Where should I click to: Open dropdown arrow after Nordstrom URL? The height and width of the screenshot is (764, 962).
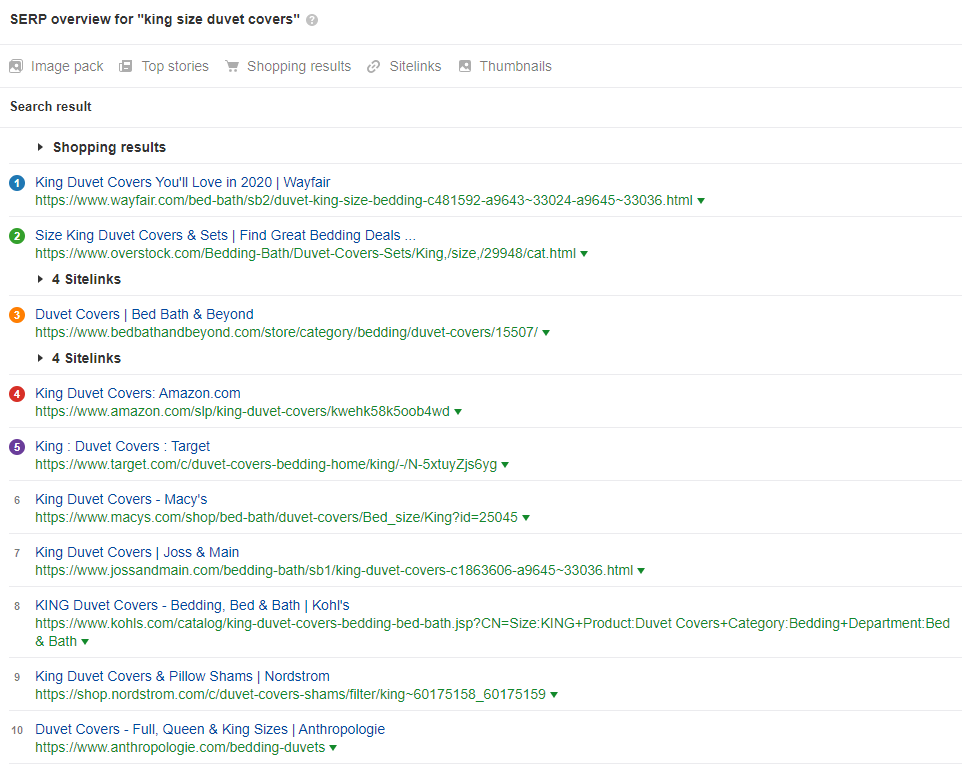tap(554, 695)
